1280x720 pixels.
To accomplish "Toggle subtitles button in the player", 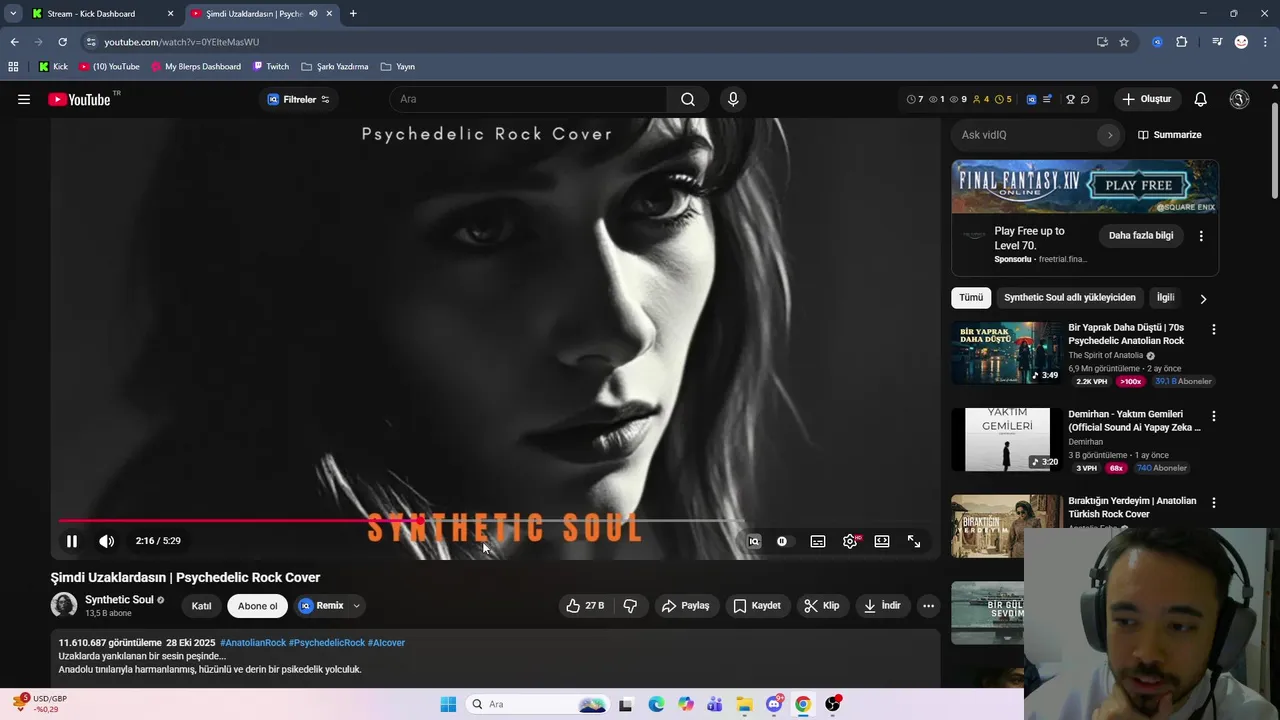I will pos(818,541).
